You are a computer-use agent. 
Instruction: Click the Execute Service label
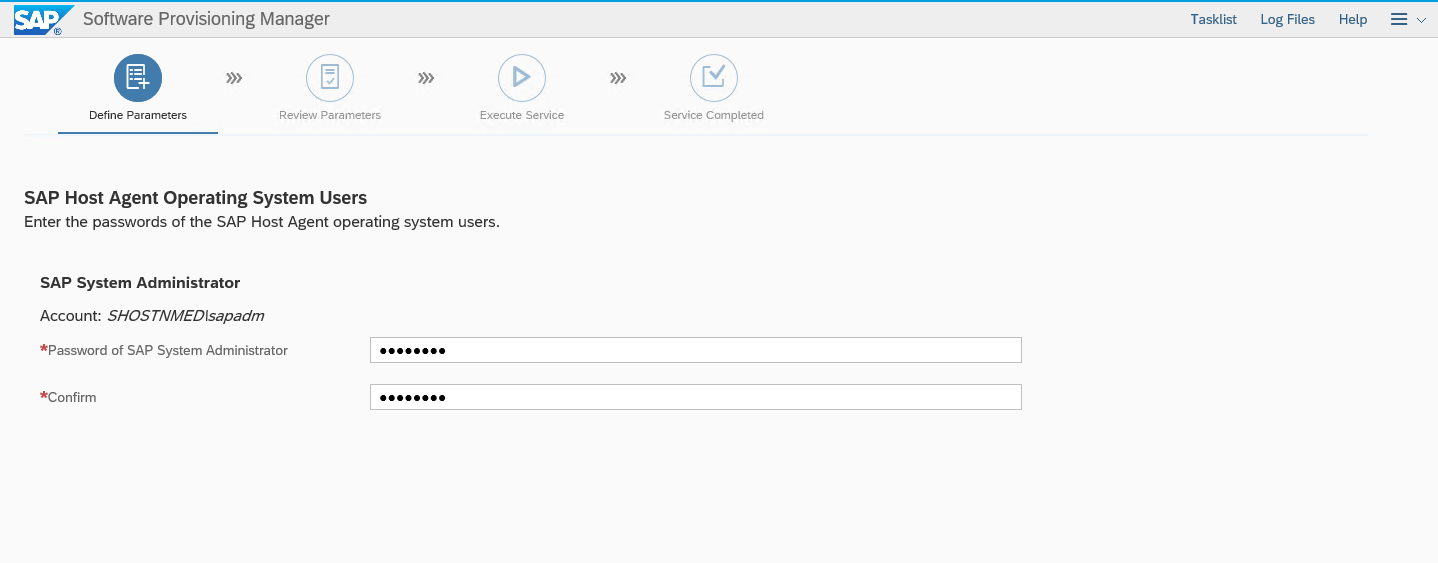522,115
